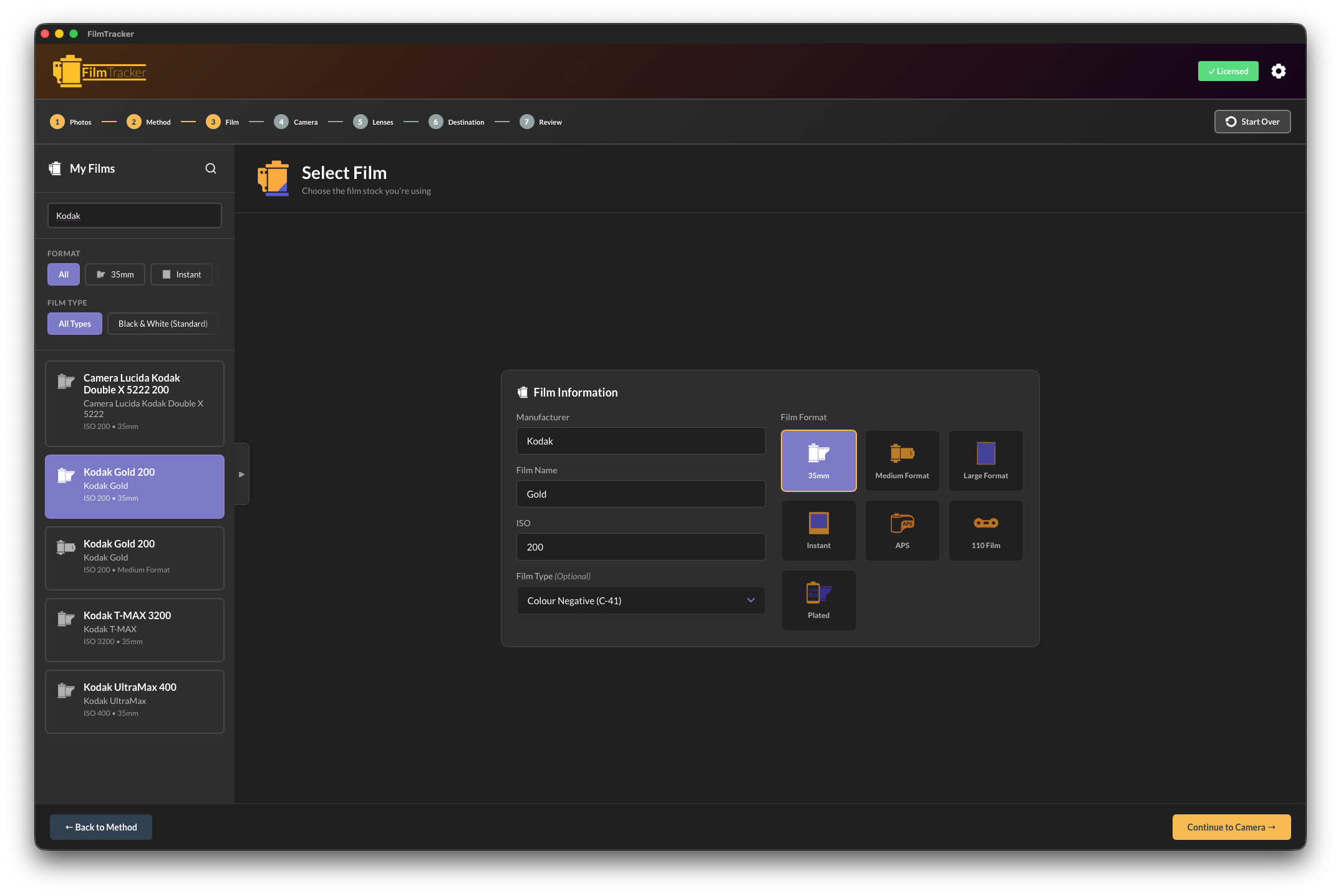Open the Film Type dropdown
Image resolution: width=1341 pixels, height=896 pixels.
pos(641,600)
